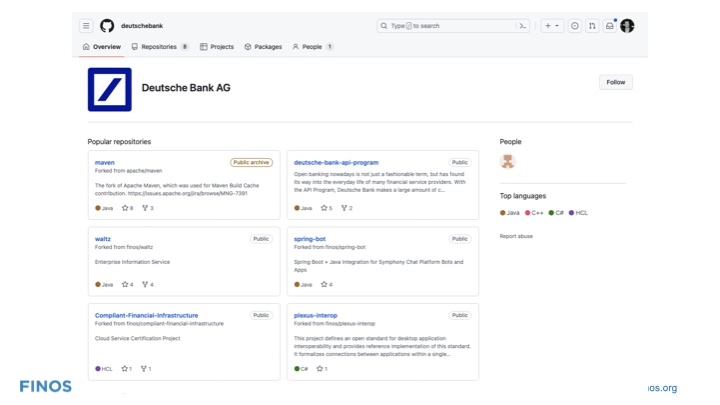Click the Deutsche Bank logo image
The width and height of the screenshot is (720, 405).
pyautogui.click(x=109, y=90)
